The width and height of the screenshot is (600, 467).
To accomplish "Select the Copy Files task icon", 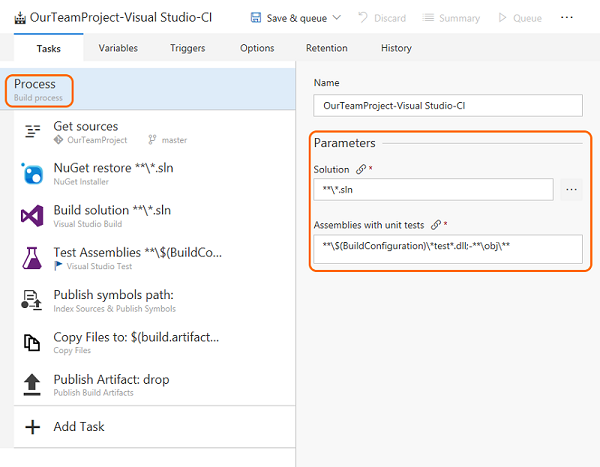I will pos(32,343).
